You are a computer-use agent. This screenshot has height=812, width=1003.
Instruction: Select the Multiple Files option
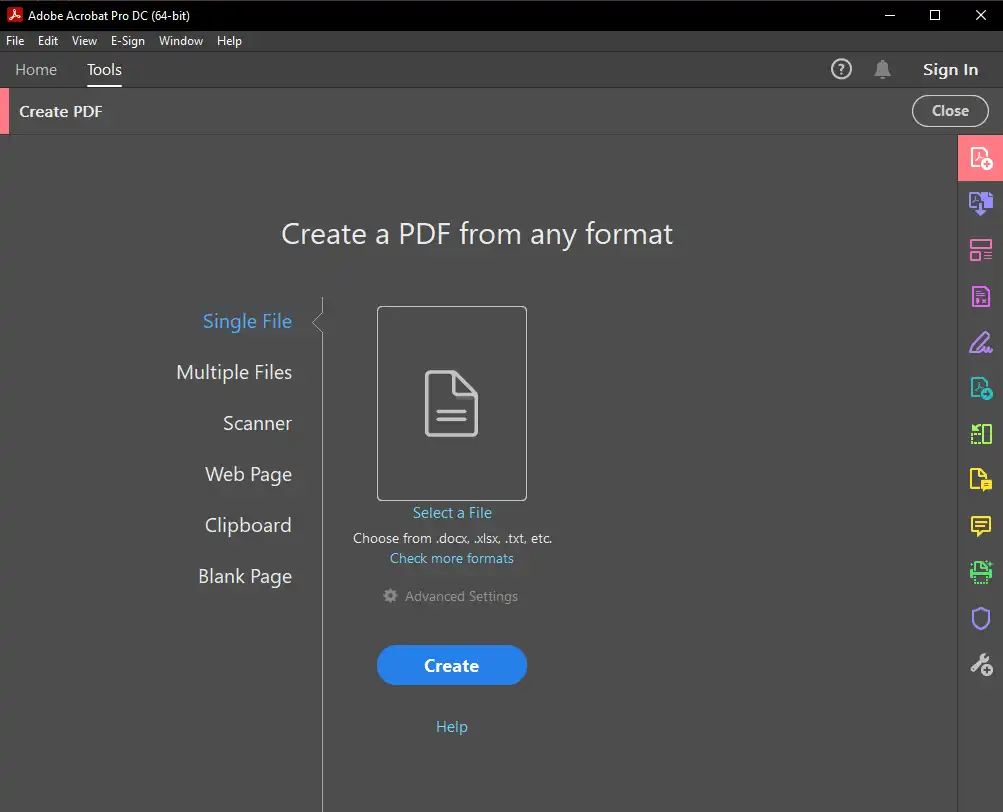pos(234,372)
